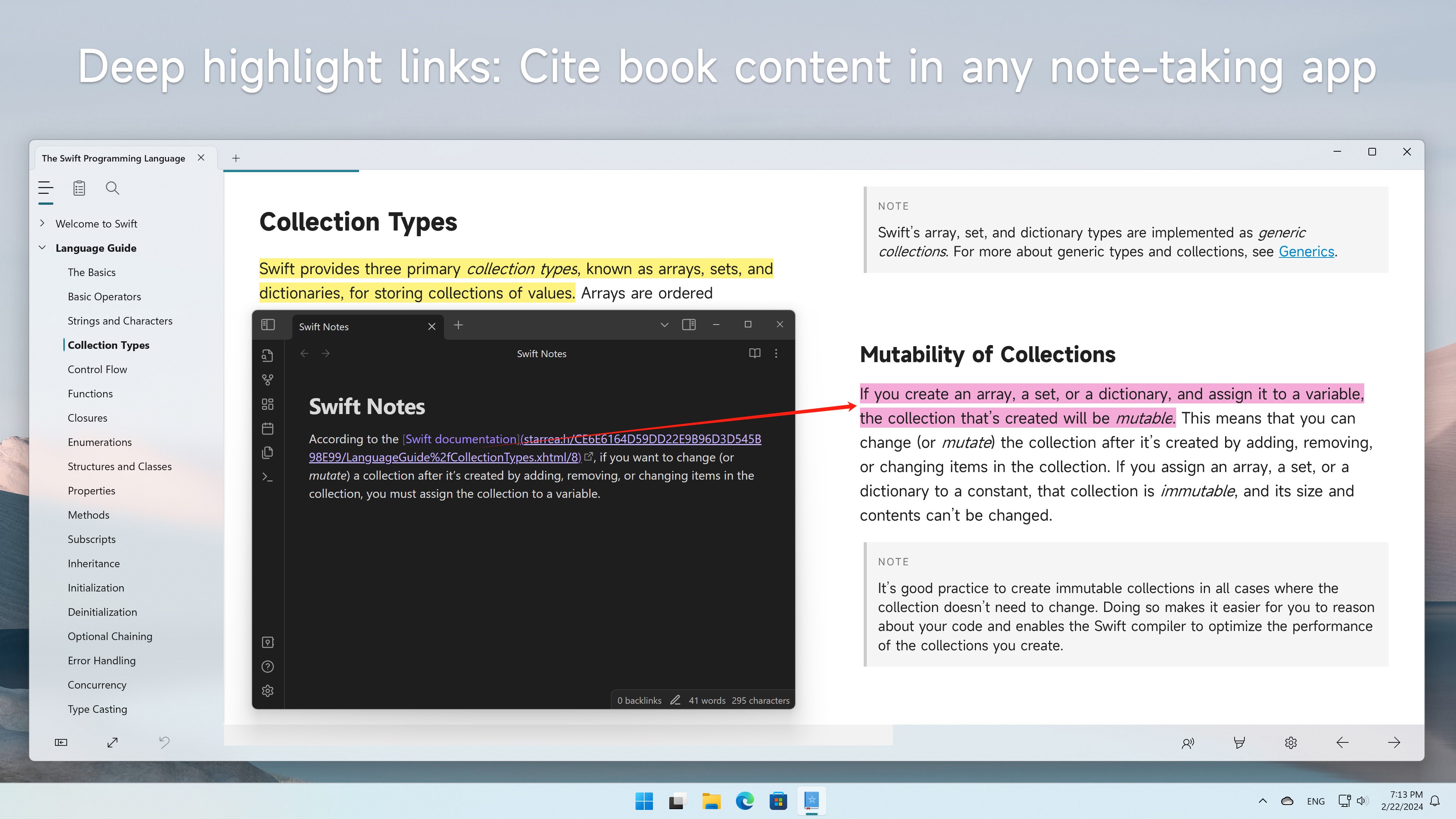
Task: Toggle Obsidian left sidebar panel
Action: [268, 325]
